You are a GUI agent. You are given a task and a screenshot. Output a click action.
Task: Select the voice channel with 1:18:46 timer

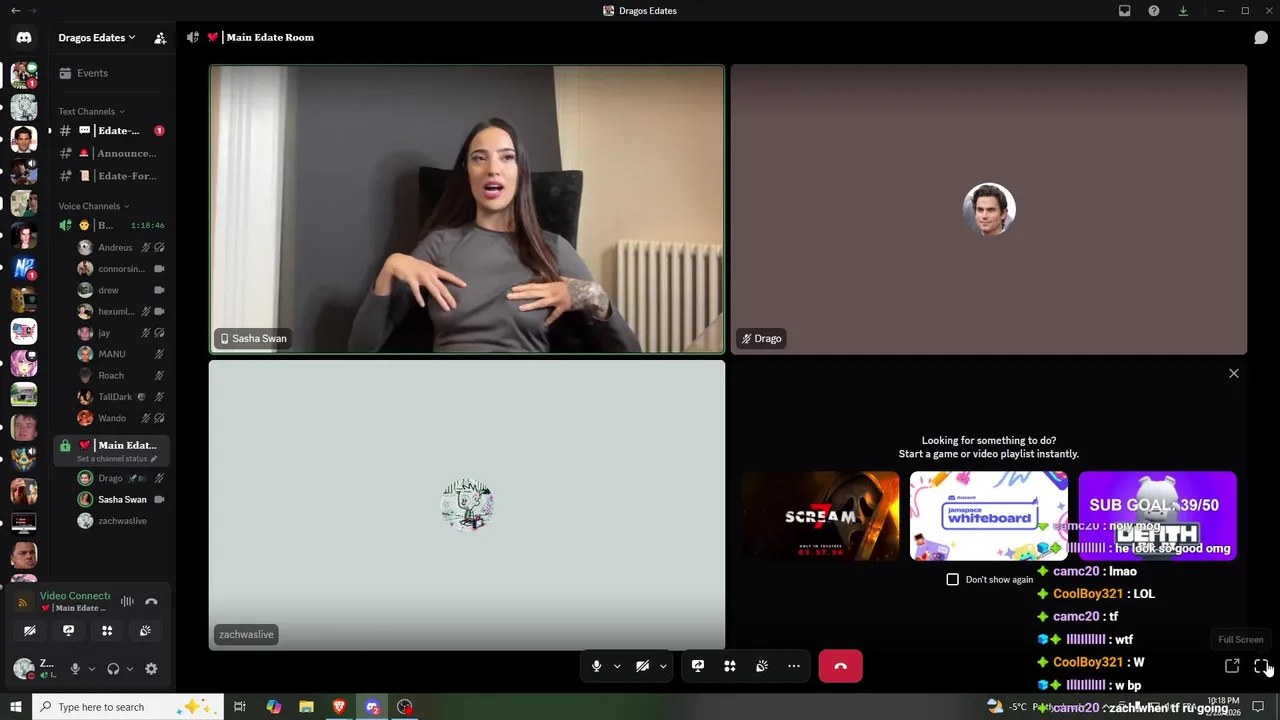point(110,225)
